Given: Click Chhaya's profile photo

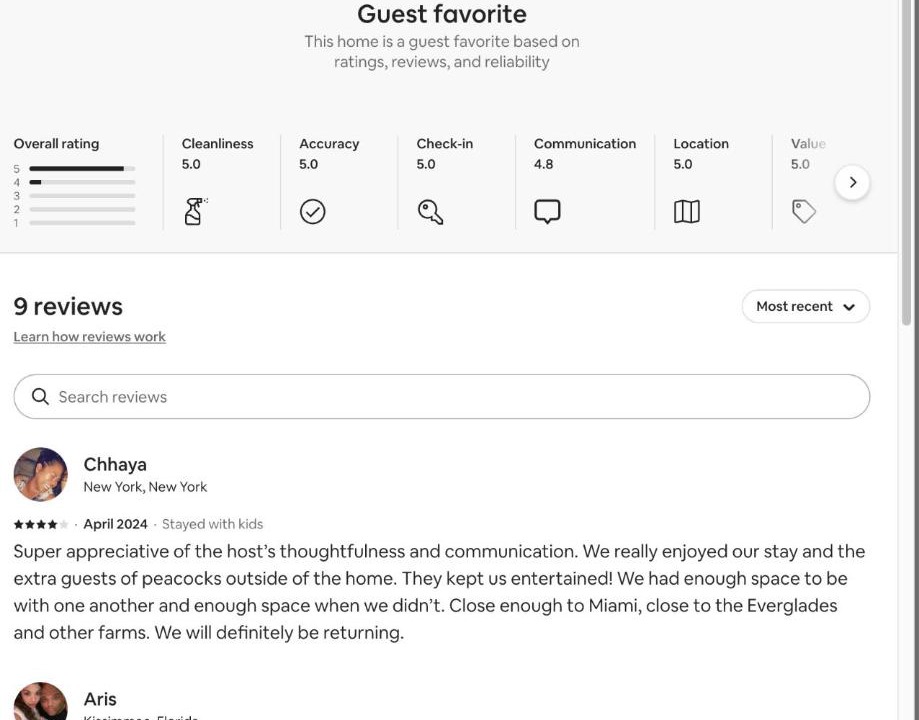Looking at the screenshot, I should tap(41, 474).
